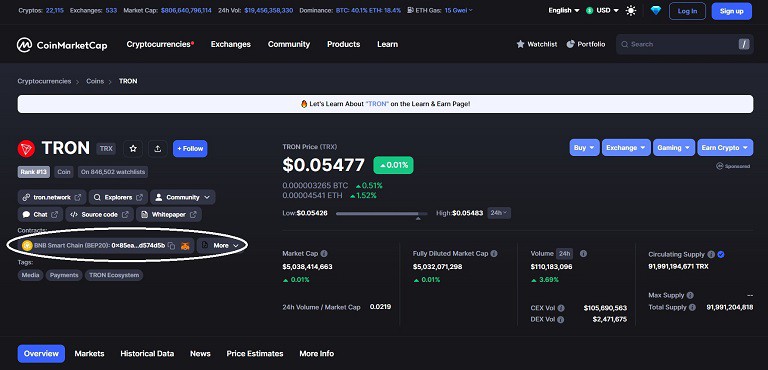Click the diamond rewards icon
Image resolution: width=768 pixels, height=370 pixels.
point(656,10)
